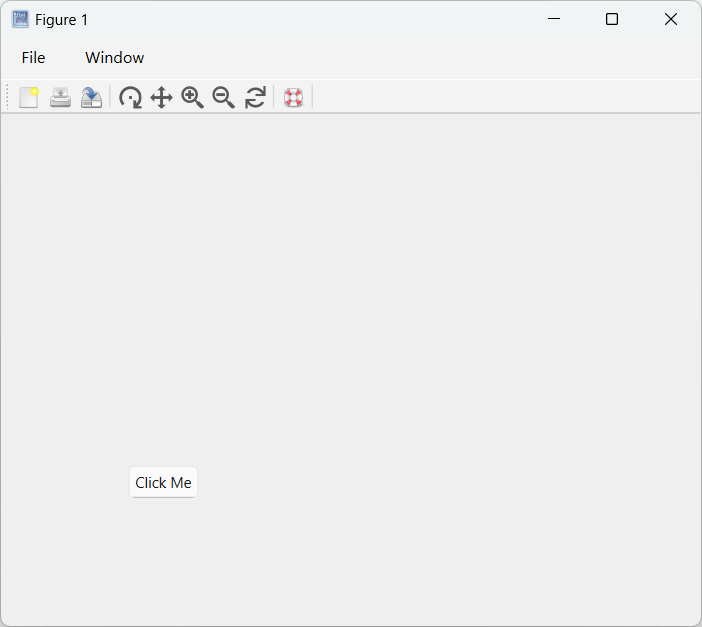Maximize the Figure 1 window

pos(612,19)
